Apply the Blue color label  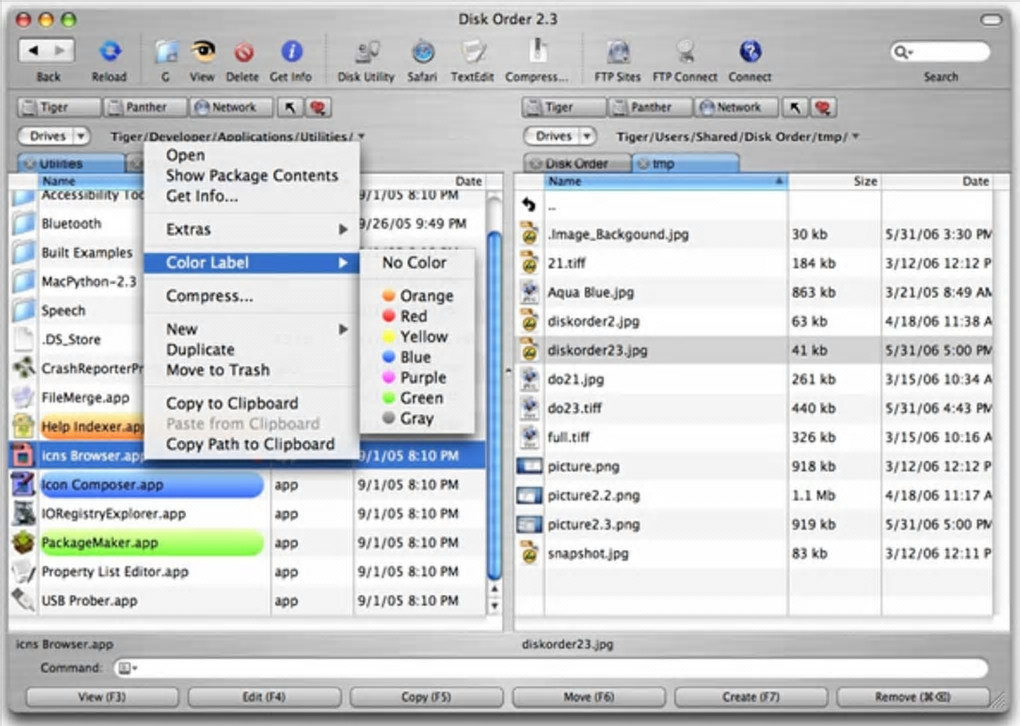point(418,357)
